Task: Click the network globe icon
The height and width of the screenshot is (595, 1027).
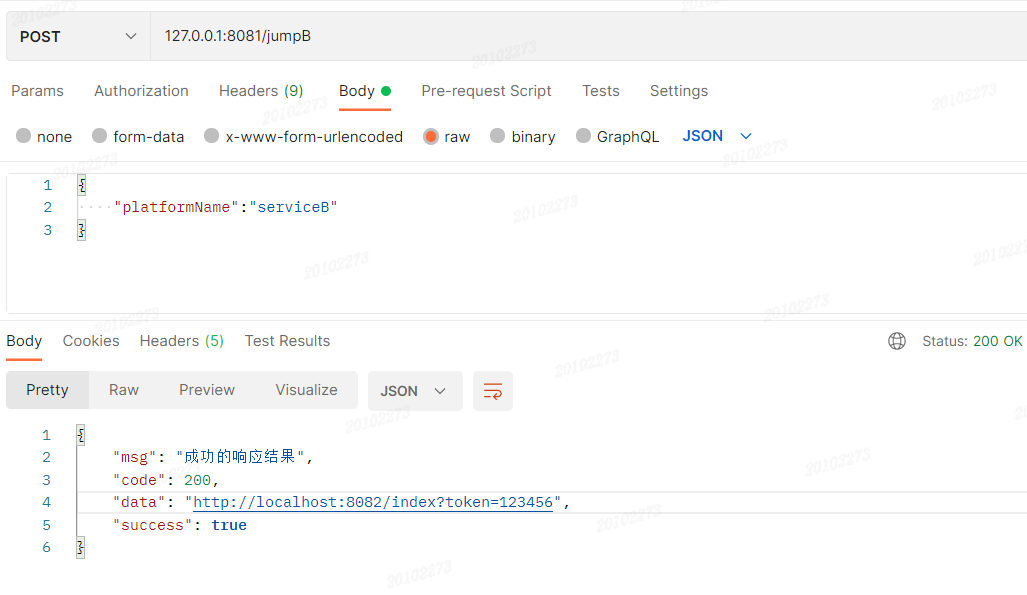Action: point(897,341)
